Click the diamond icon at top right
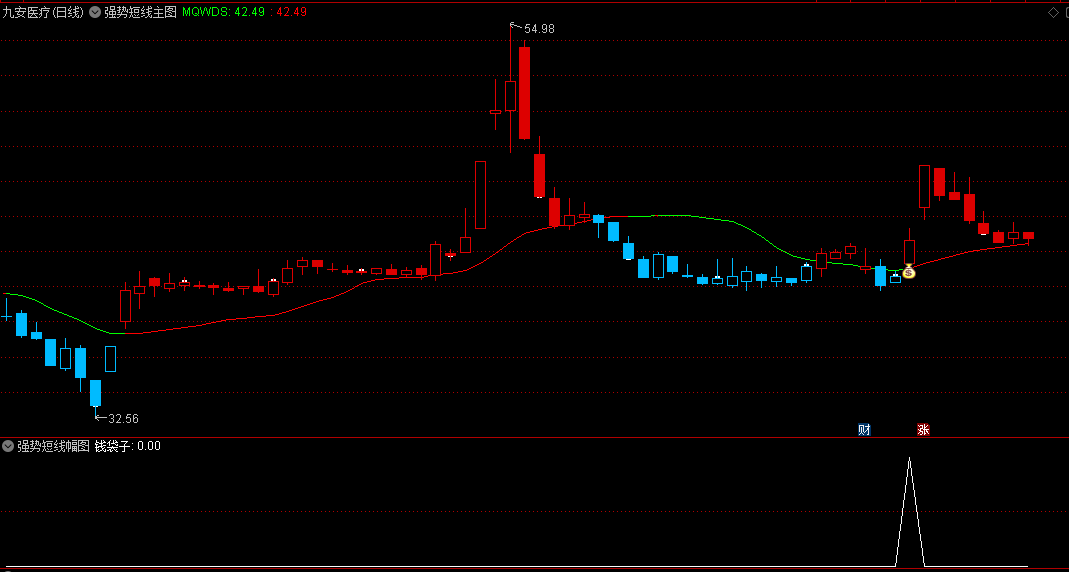The height and width of the screenshot is (572, 1069). pos(1053,12)
